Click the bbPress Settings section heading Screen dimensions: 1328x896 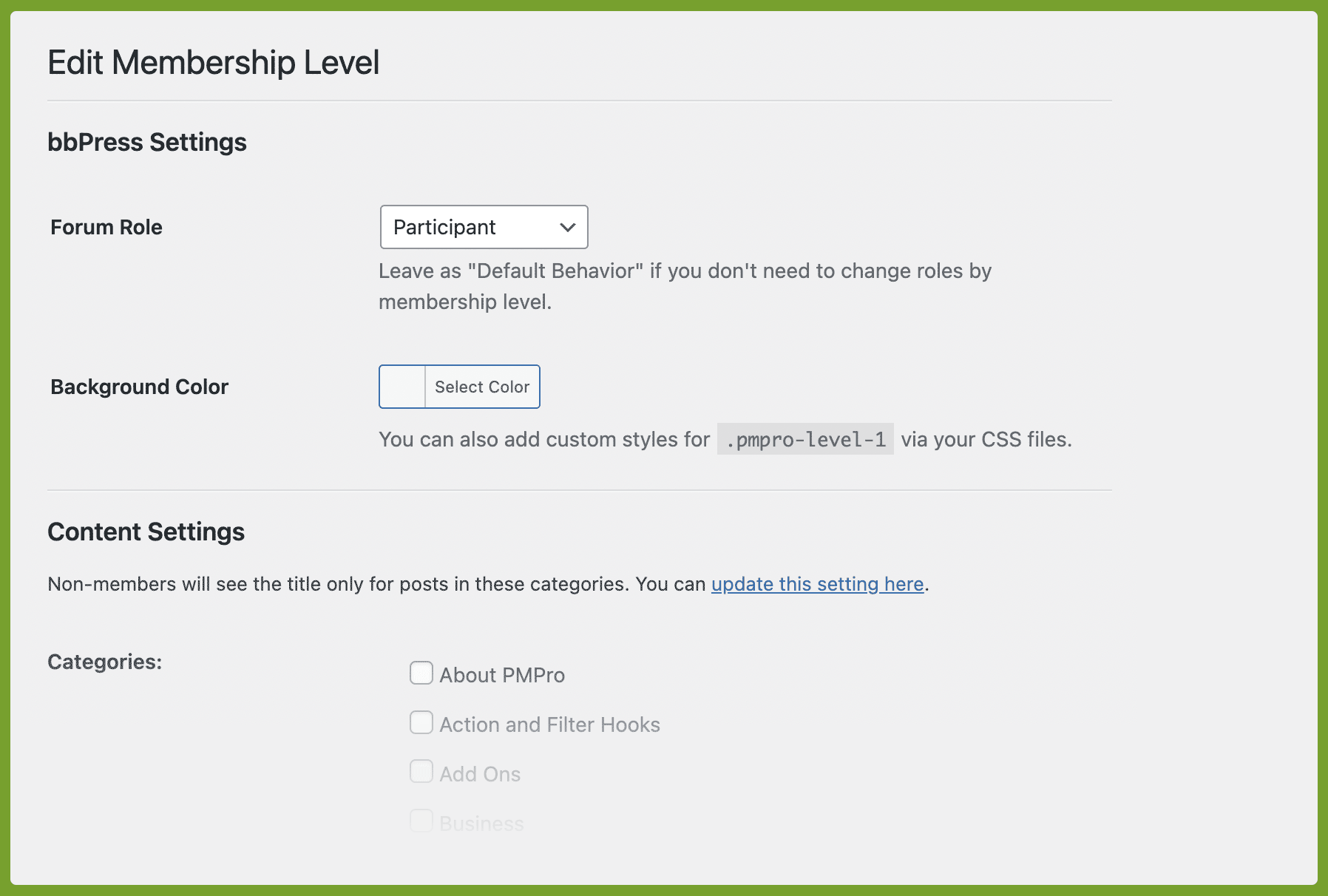(147, 142)
